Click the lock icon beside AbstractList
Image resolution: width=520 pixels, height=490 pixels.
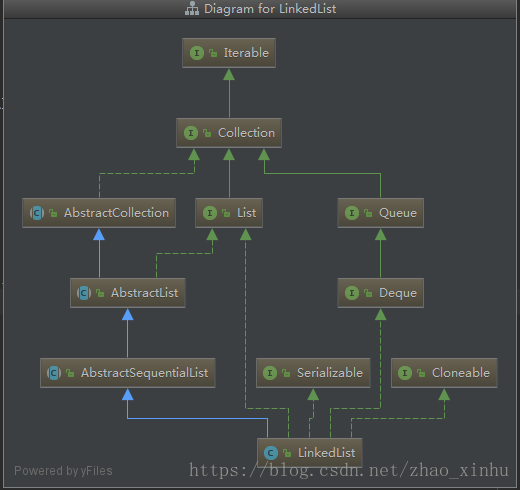pyautogui.click(x=100, y=293)
